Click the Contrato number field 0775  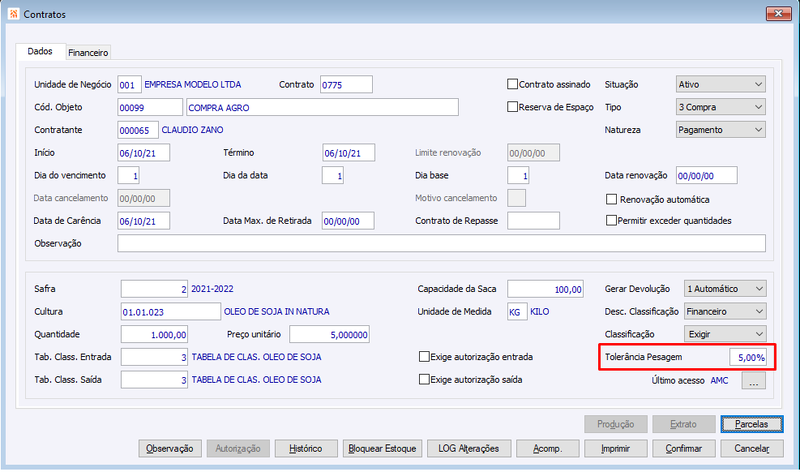click(346, 85)
